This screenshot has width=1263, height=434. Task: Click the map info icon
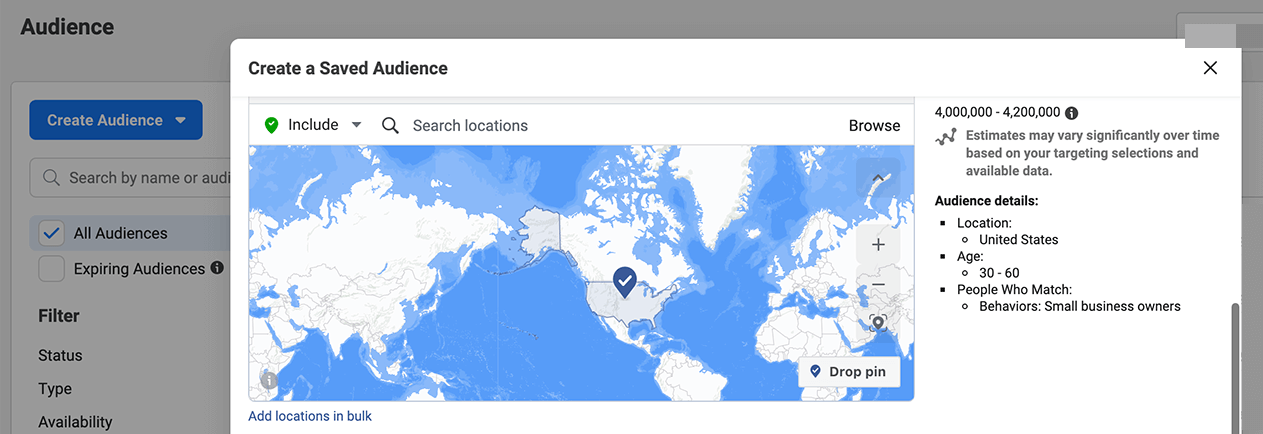tap(269, 379)
